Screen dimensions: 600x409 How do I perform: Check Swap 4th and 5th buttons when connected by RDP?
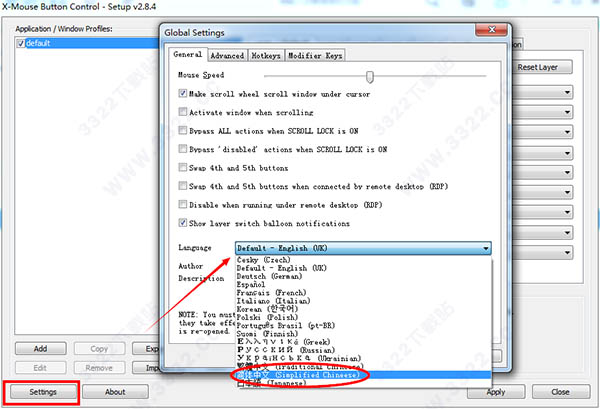[x=183, y=186]
